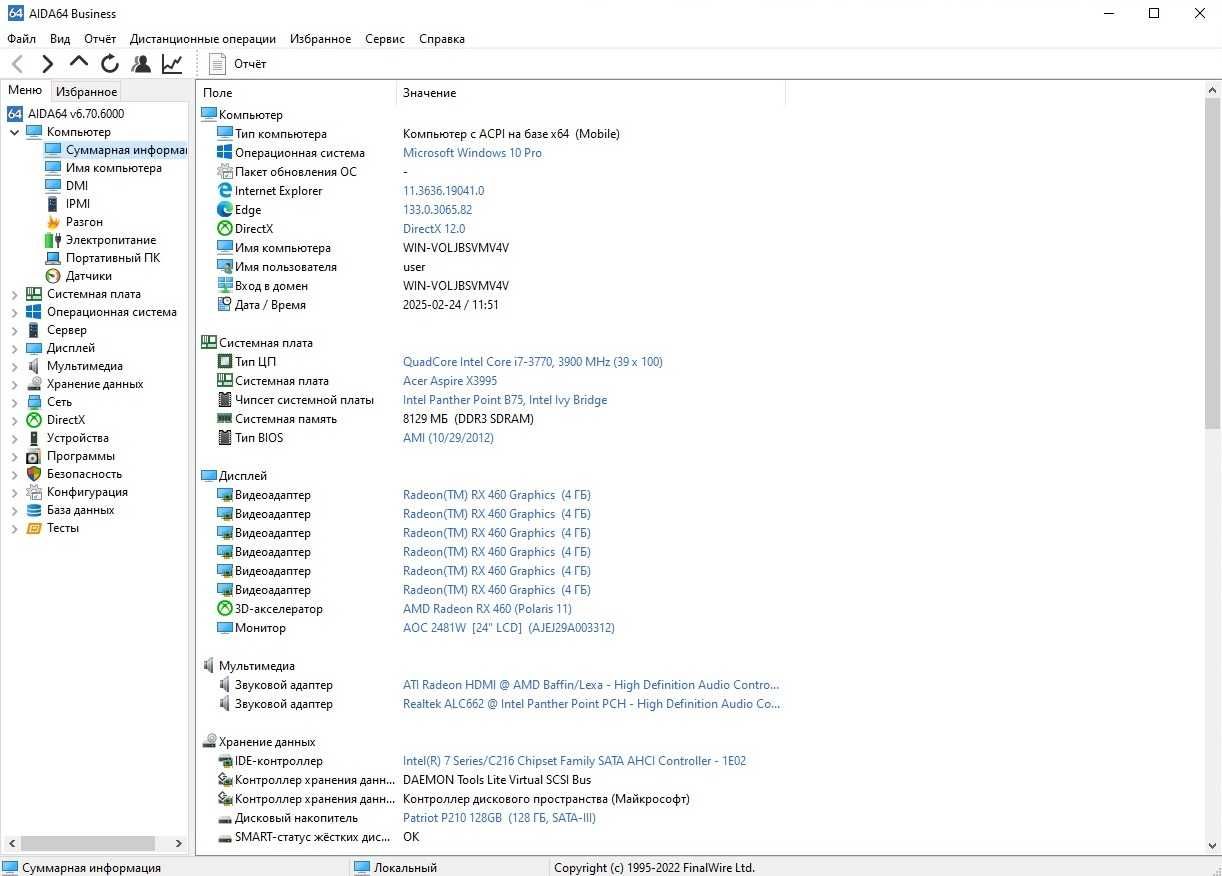Click the sidebar horizontal scrollbar right arrow
The width and height of the screenshot is (1222, 876).
point(179,843)
